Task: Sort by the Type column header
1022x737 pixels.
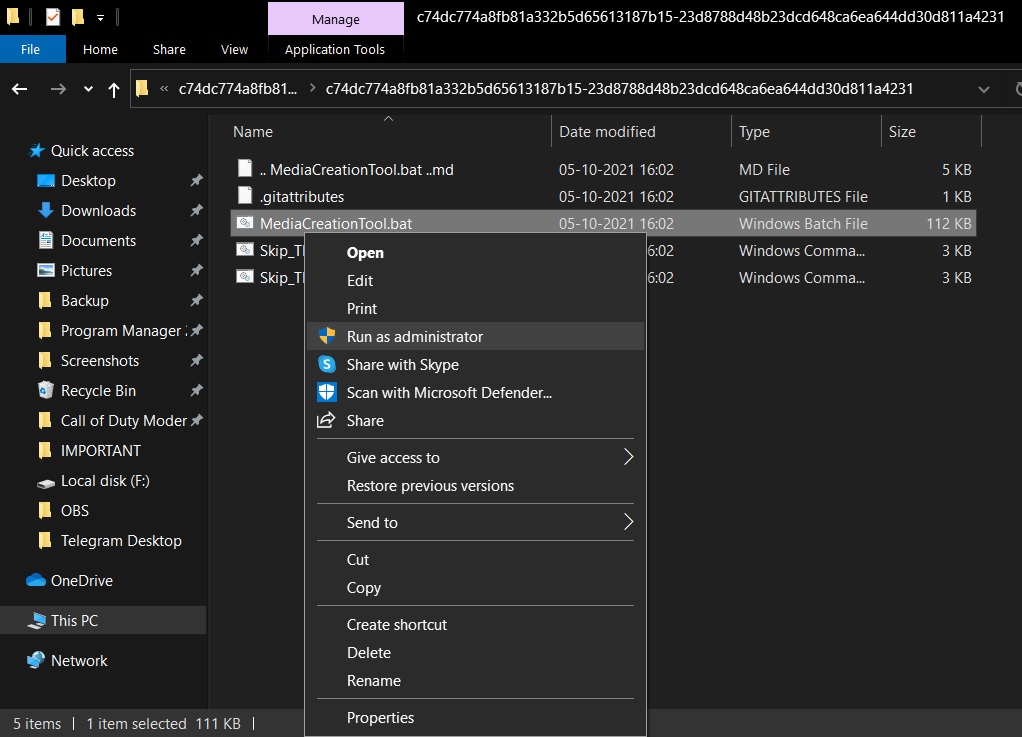Action: (806, 131)
